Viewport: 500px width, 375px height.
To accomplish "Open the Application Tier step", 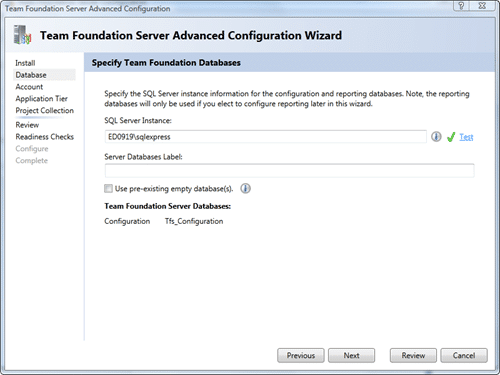I will pos(42,99).
